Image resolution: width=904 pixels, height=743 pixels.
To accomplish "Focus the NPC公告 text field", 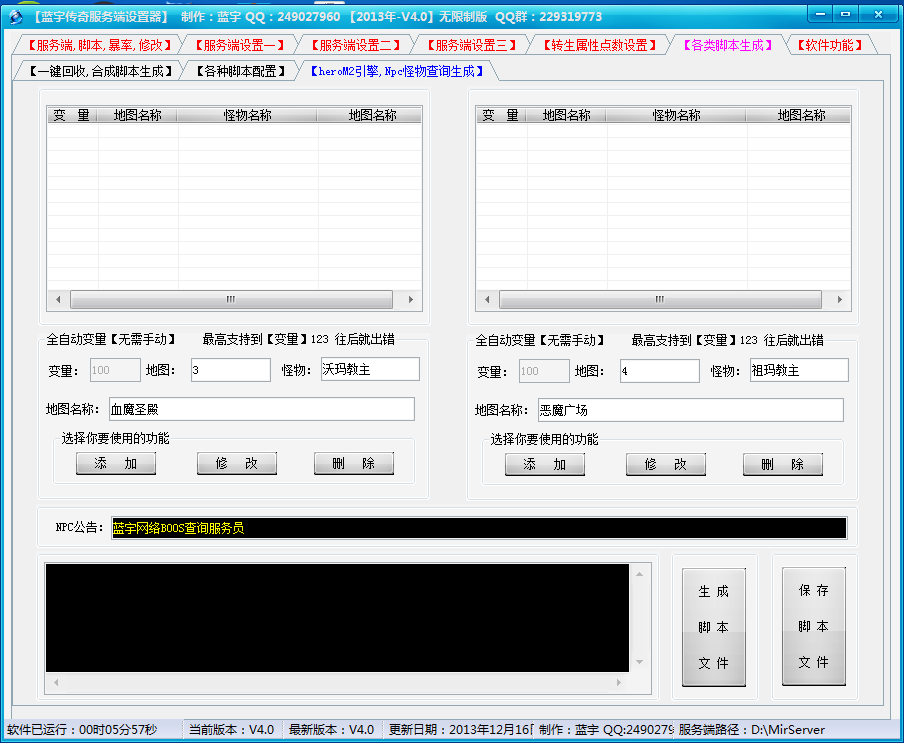I will coord(479,528).
